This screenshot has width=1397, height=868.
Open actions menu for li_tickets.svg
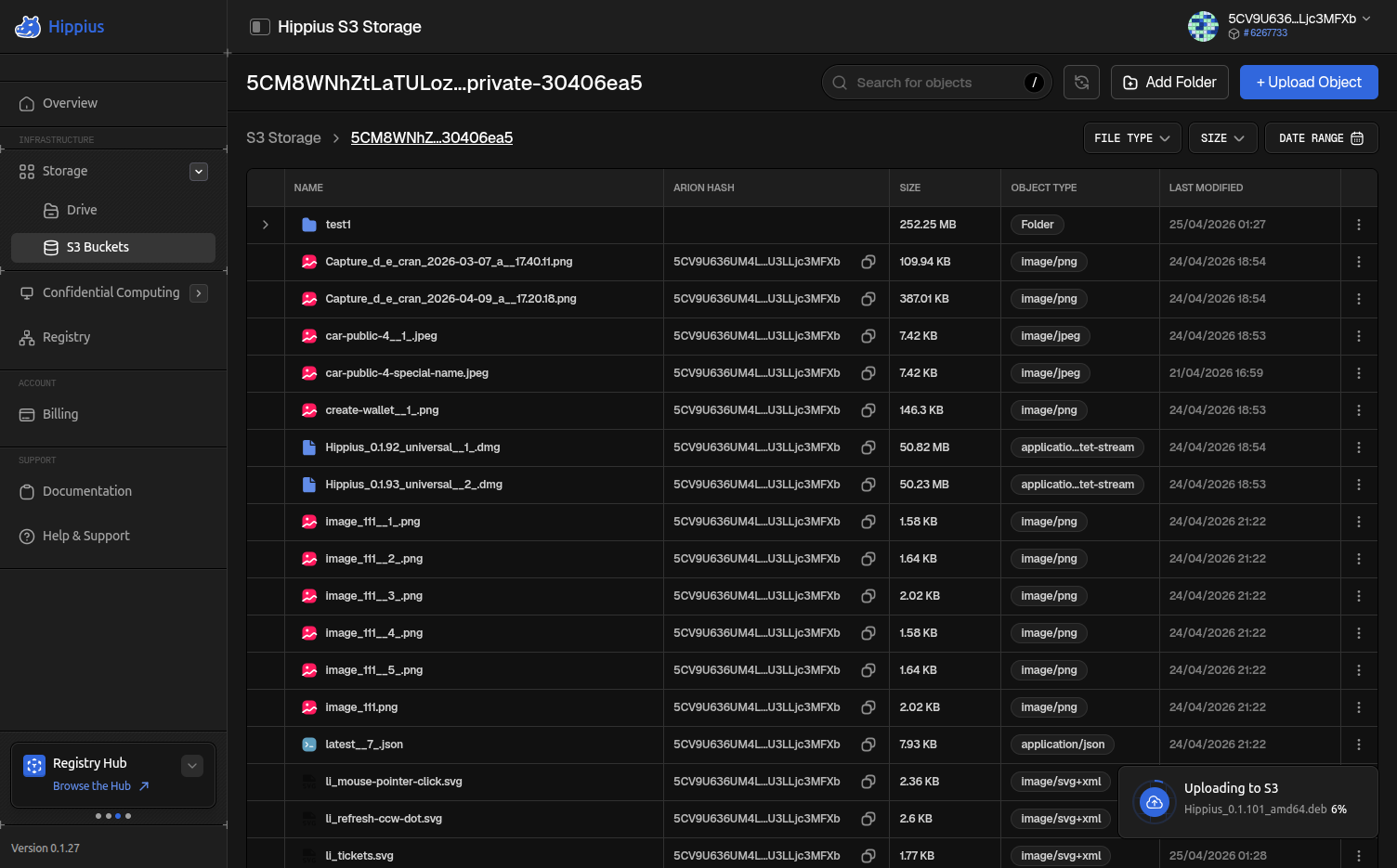[x=1359, y=856]
